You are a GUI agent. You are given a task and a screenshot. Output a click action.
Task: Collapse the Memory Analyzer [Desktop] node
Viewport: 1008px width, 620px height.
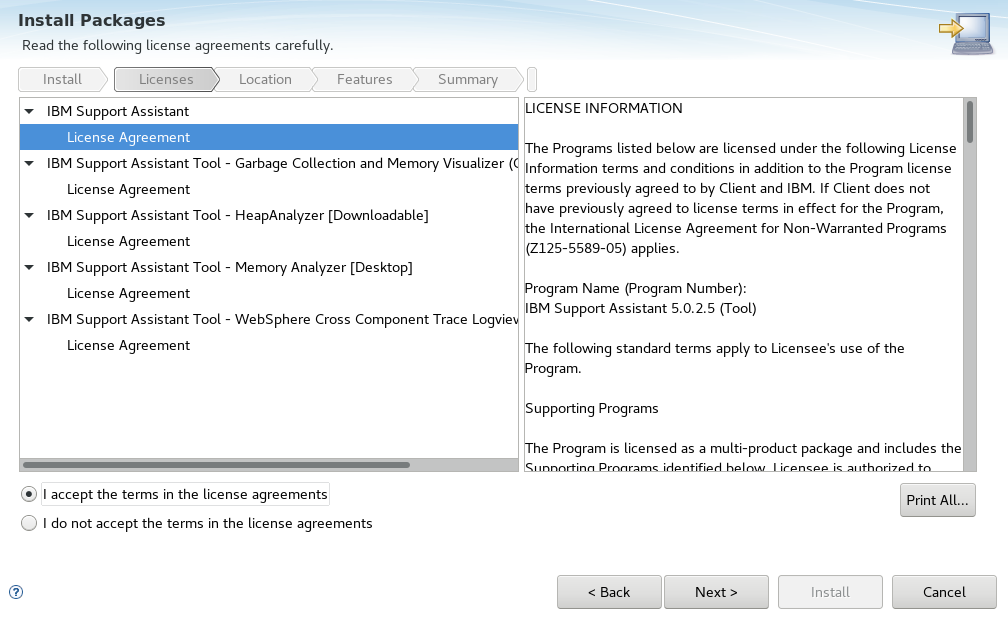click(x=30, y=267)
